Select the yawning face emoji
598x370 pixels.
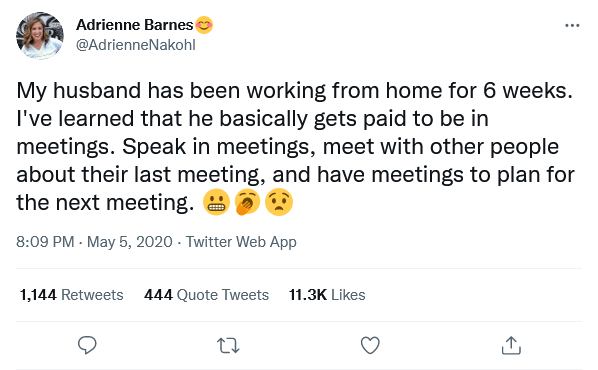coord(248,202)
